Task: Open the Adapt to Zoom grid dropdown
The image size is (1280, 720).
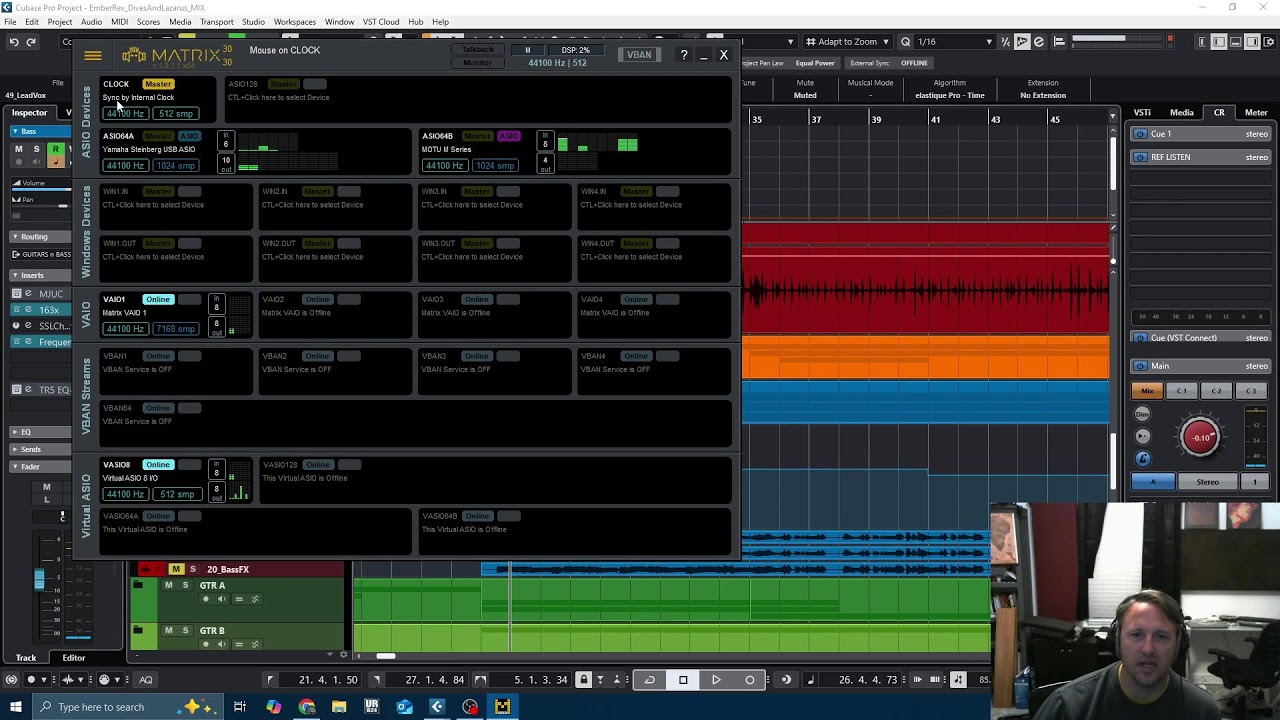Action: (x=847, y=42)
